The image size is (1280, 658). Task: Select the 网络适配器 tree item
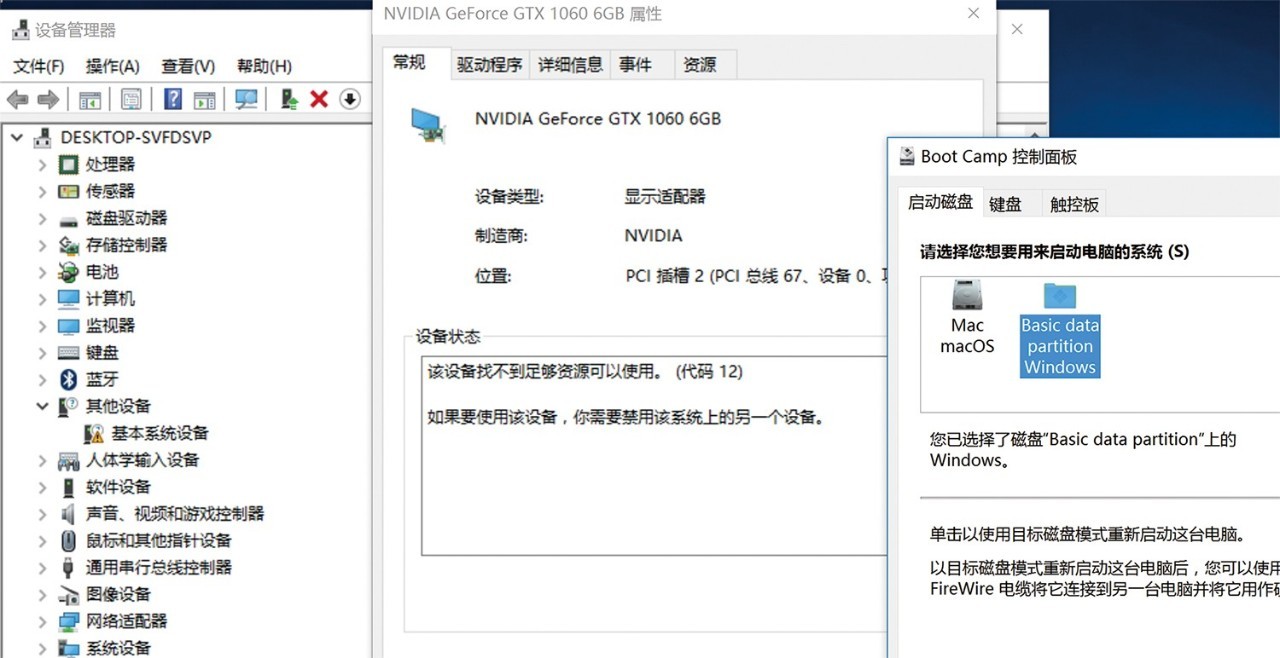point(113,621)
